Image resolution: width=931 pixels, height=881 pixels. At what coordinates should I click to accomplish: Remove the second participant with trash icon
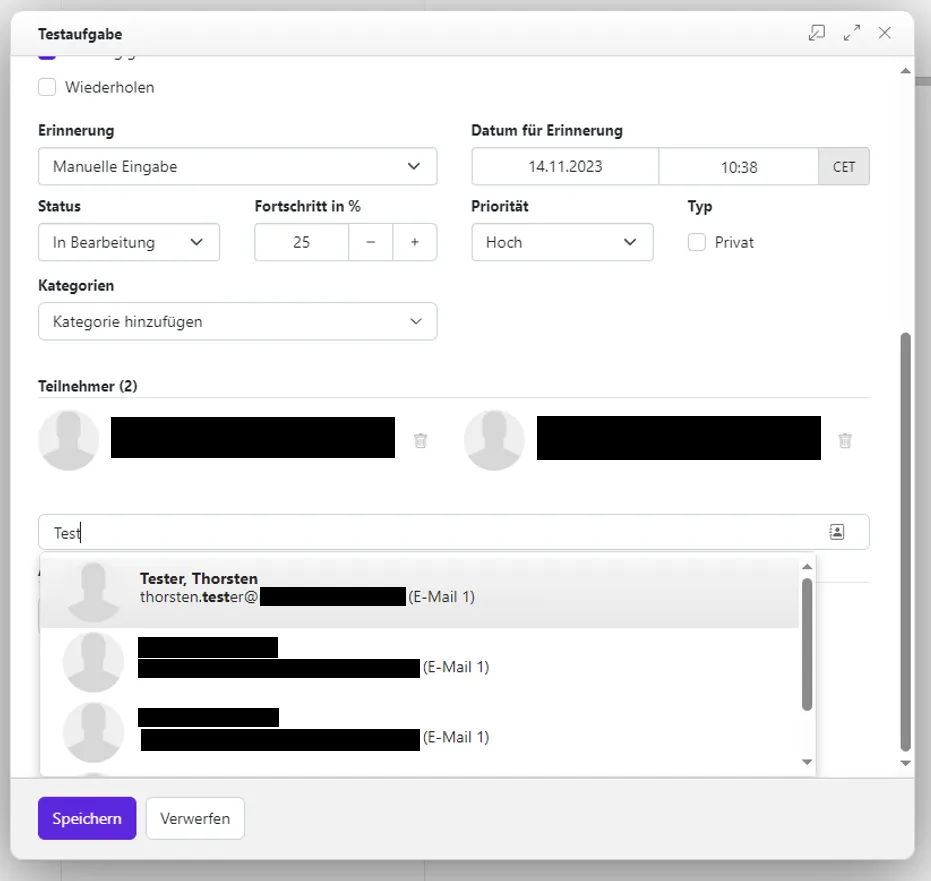pos(845,440)
